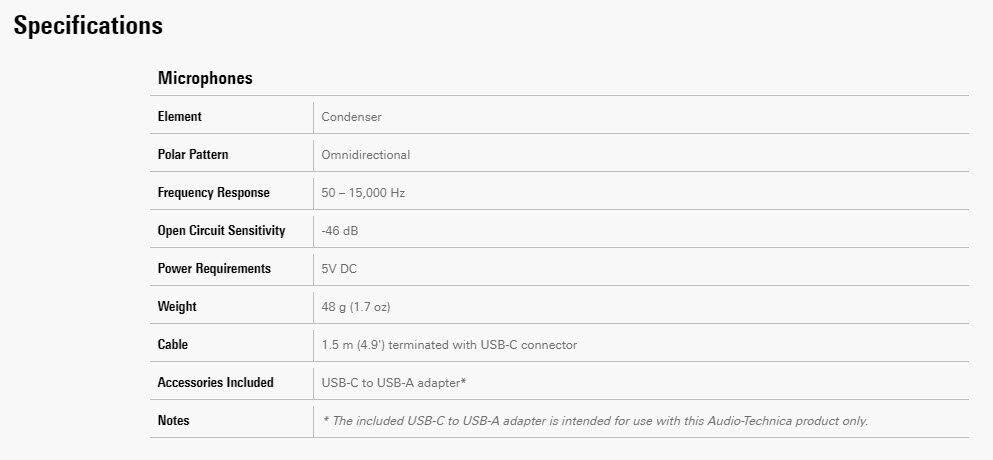Click the Omnidirectional value text
Image resolution: width=993 pixels, height=460 pixels.
pyautogui.click(x=366, y=155)
